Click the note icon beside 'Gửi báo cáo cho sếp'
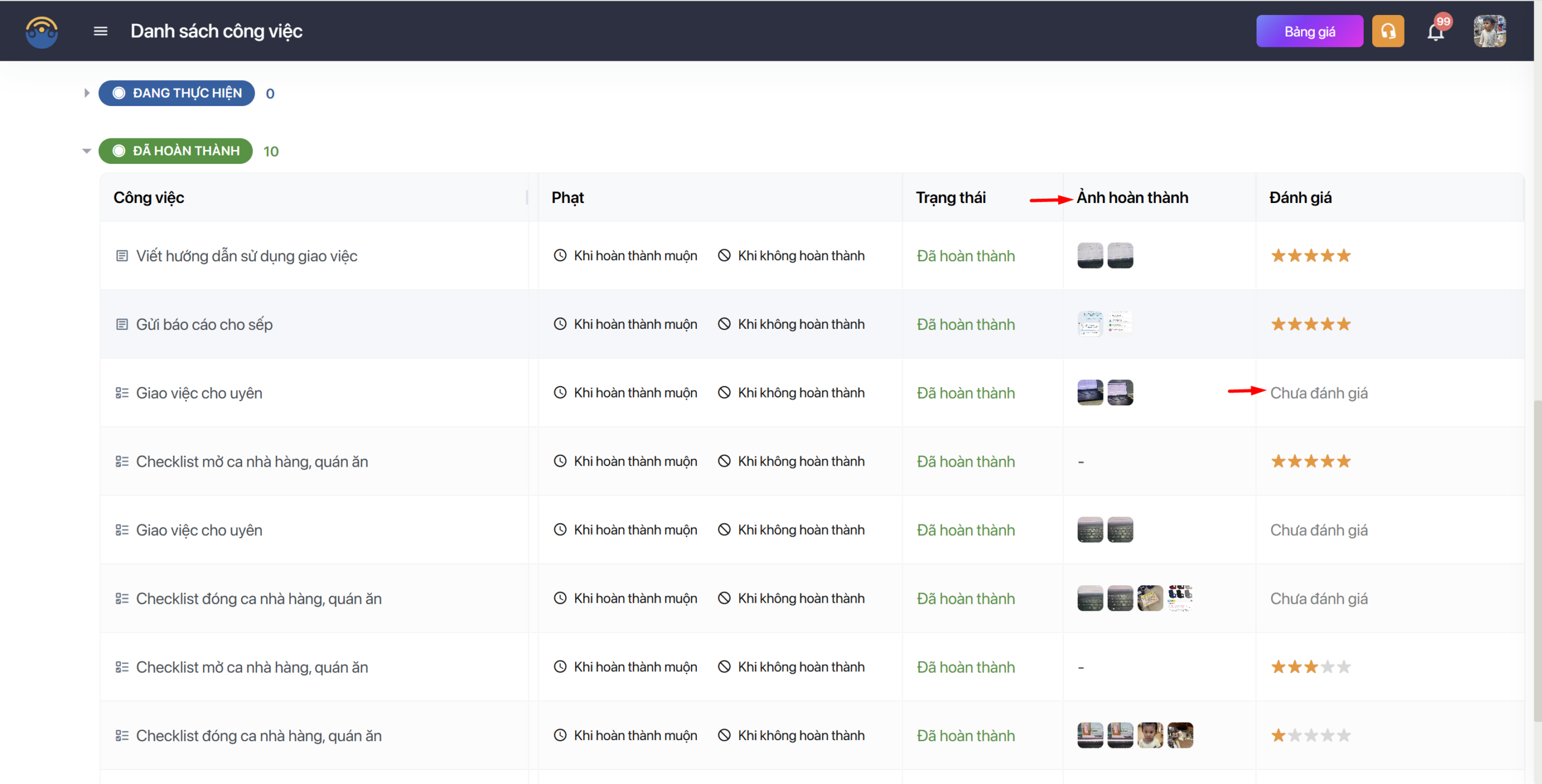 [x=122, y=325]
